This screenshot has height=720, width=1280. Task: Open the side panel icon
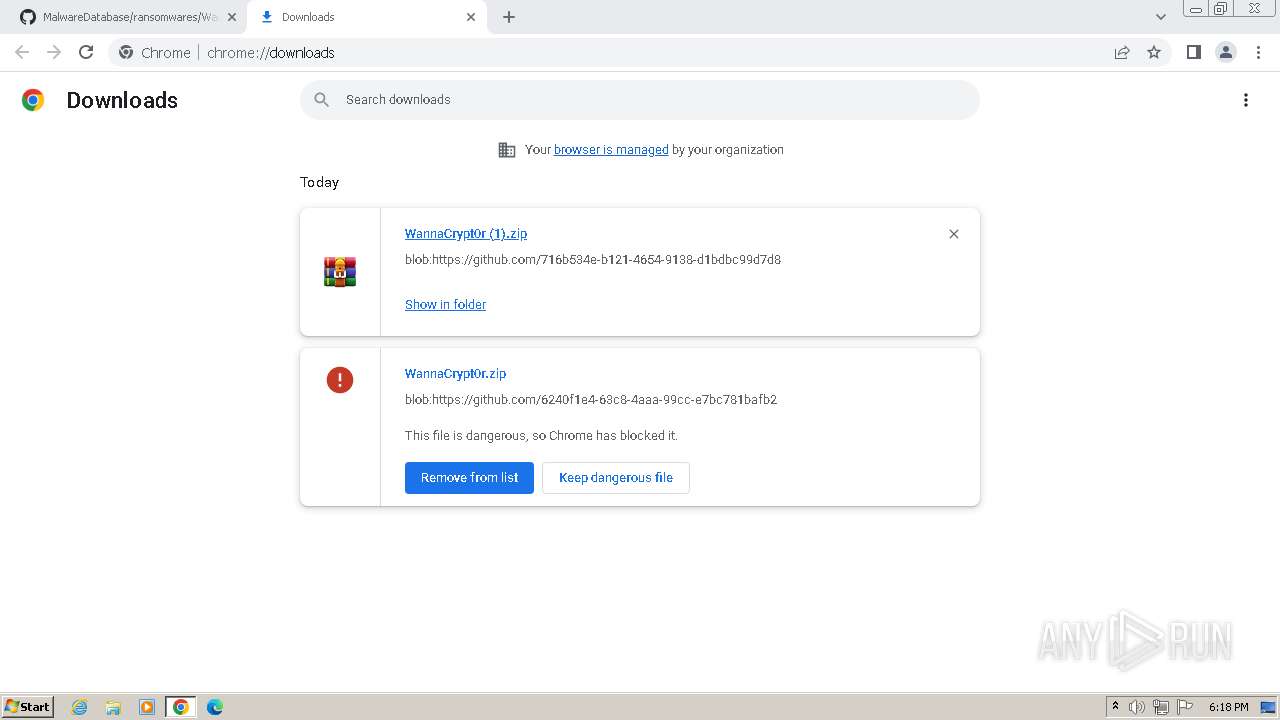tap(1193, 52)
